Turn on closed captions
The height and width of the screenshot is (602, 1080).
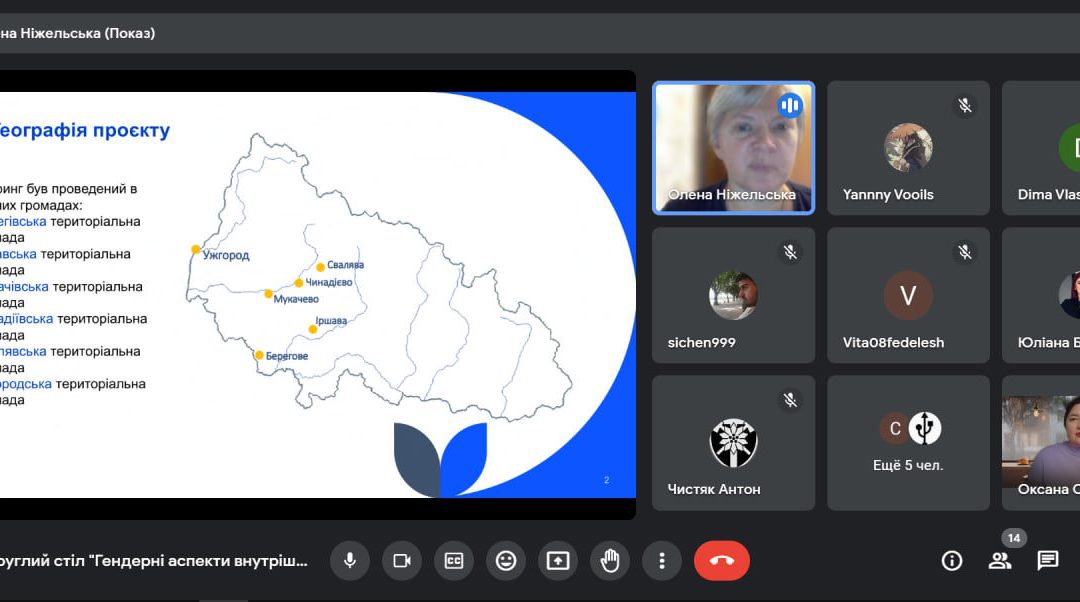(454, 561)
